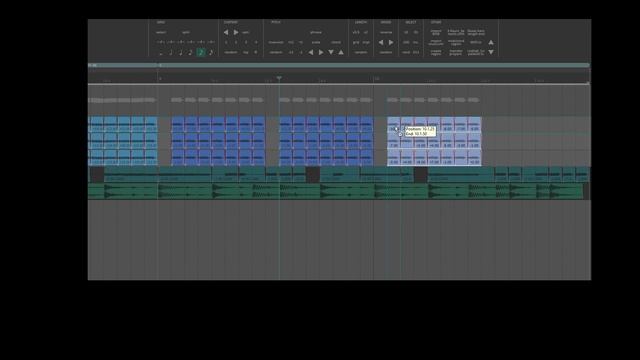Click the Grid section split button
The image size is (640, 360).
click(186, 32)
